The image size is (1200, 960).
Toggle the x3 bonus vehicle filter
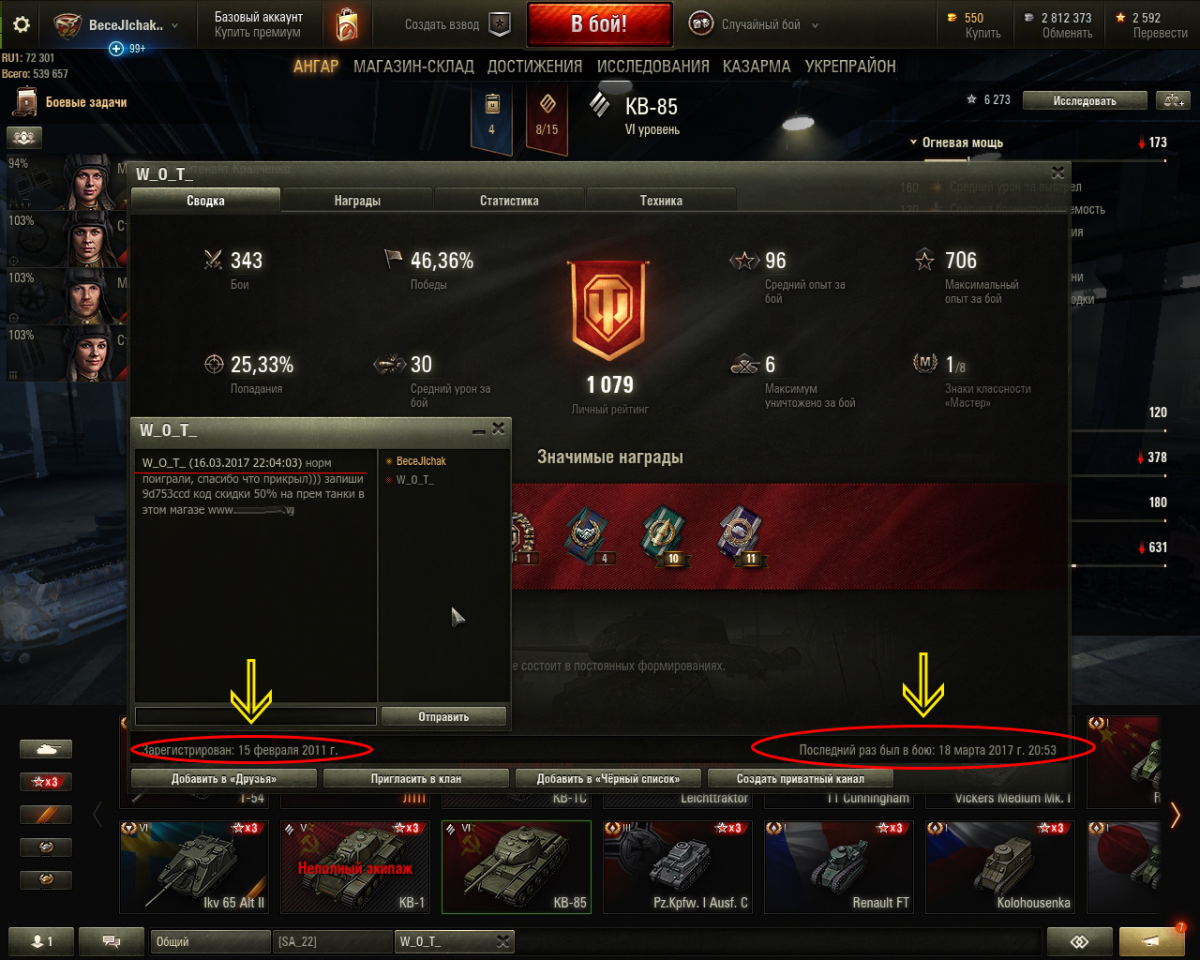click(46, 781)
